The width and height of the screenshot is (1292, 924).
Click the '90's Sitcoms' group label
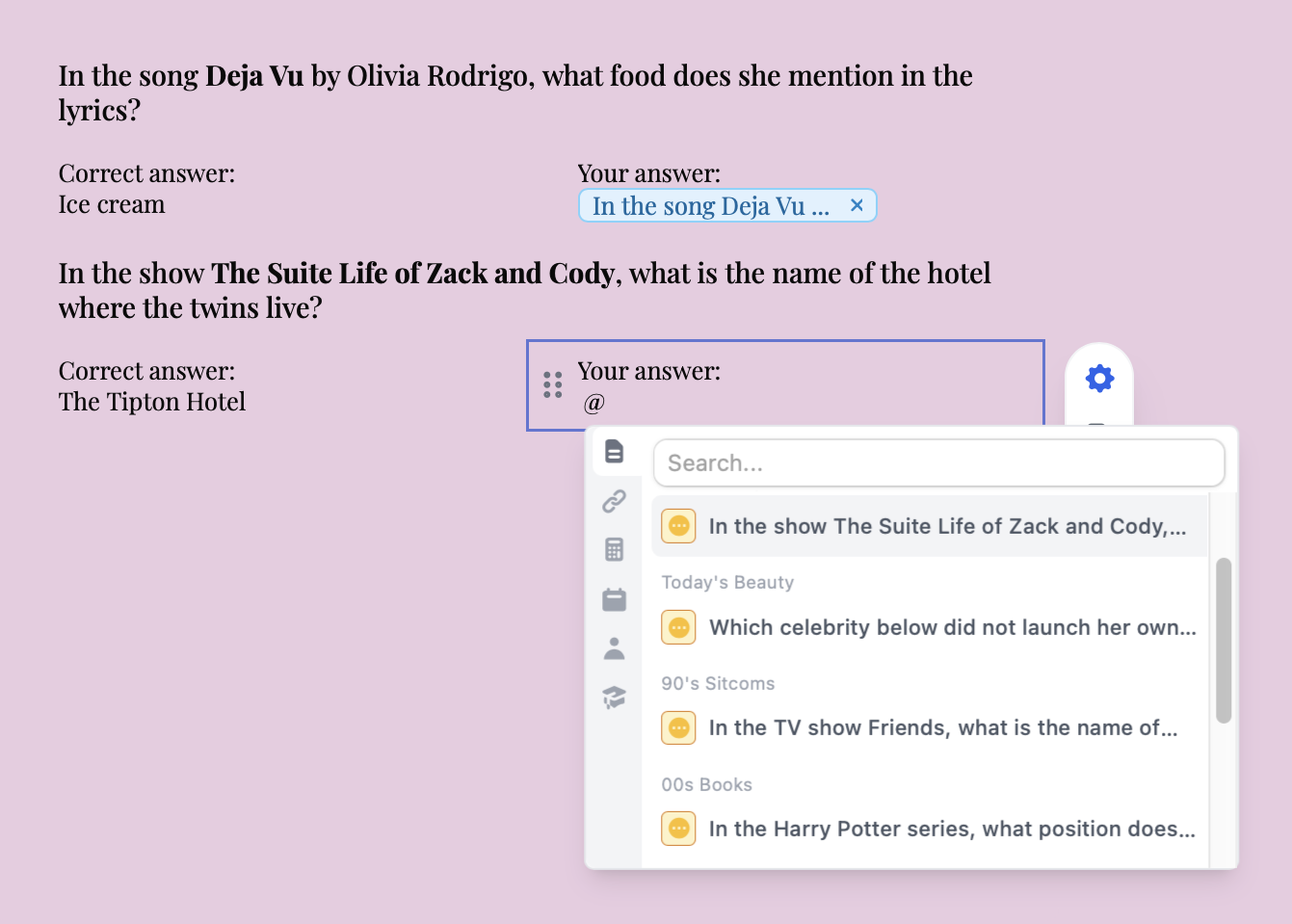point(718,683)
